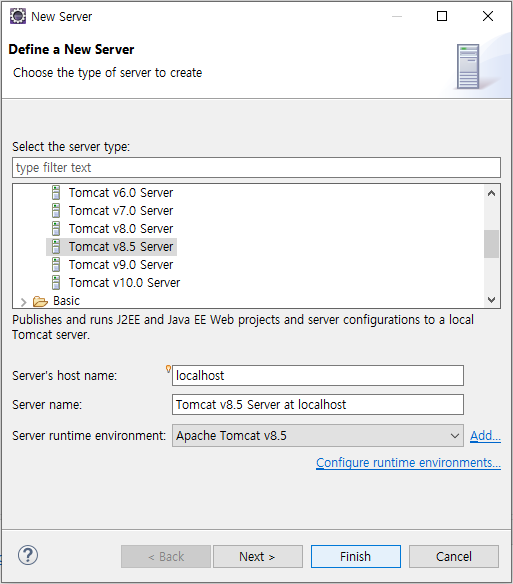This screenshot has width=513, height=584.
Task: Click the Cancel button
Action: pos(454,556)
